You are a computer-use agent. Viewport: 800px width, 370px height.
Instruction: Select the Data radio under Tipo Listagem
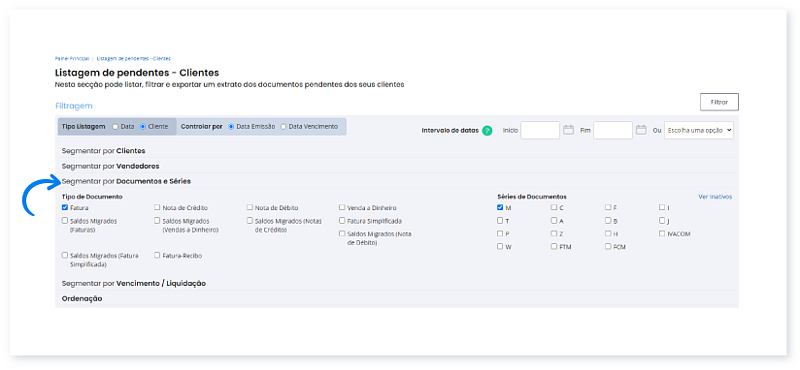[x=115, y=127]
